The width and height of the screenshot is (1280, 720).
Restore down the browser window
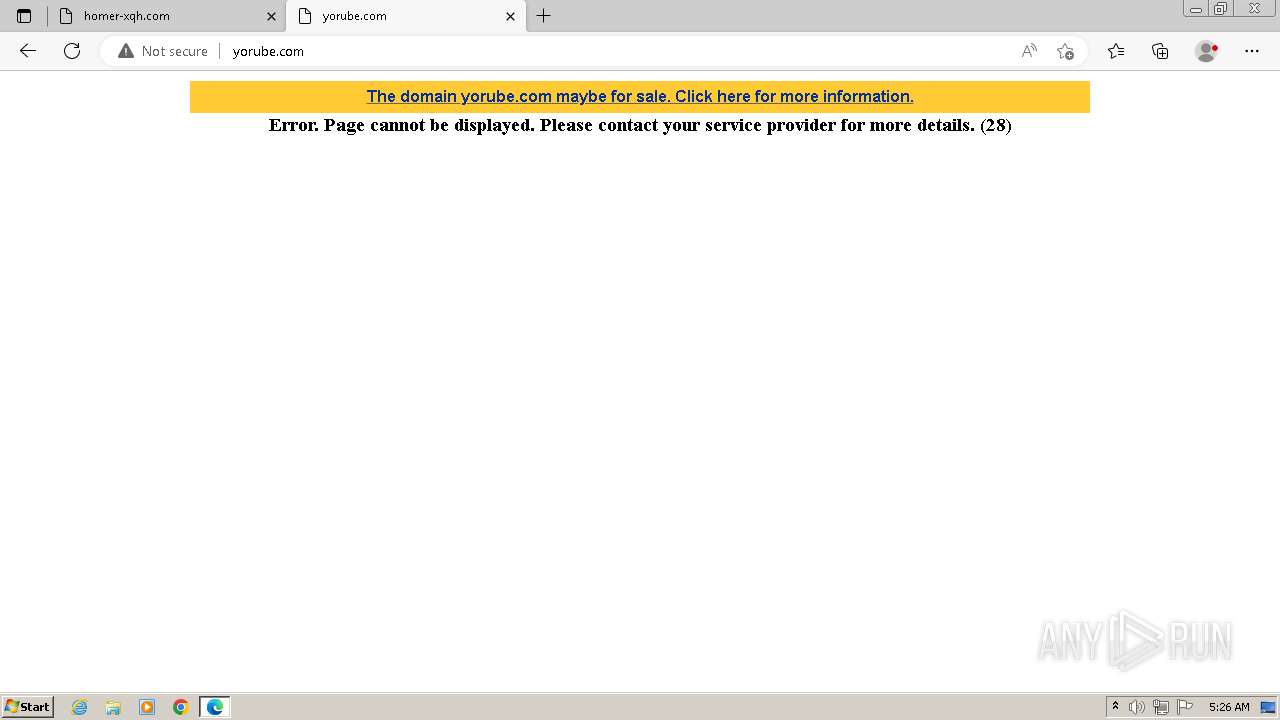pos(1221,9)
